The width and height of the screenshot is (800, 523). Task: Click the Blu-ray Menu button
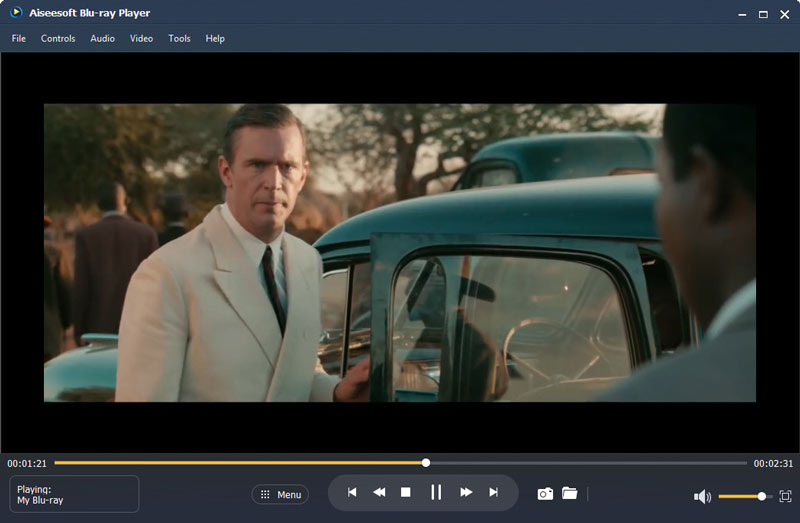point(280,494)
